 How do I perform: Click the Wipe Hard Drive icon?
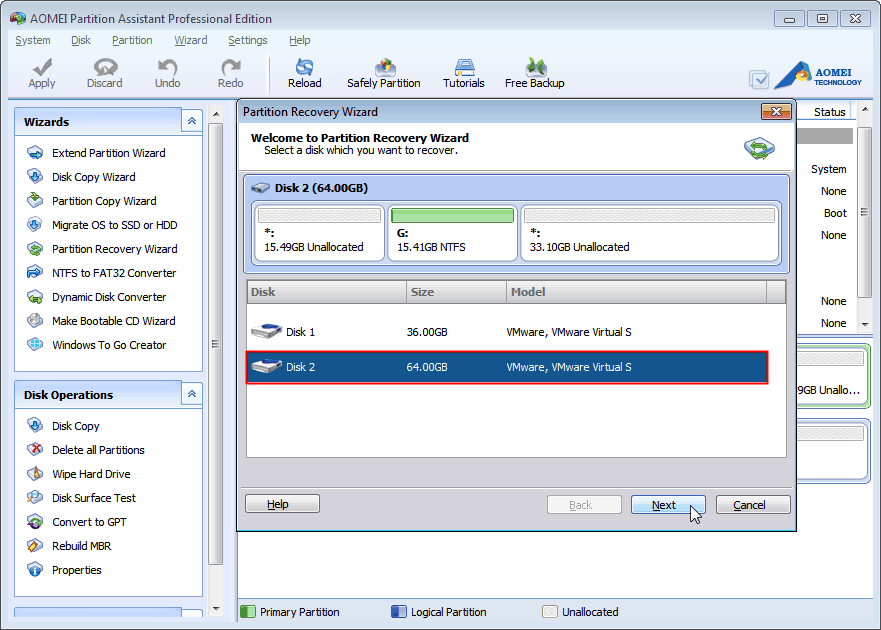coord(33,474)
